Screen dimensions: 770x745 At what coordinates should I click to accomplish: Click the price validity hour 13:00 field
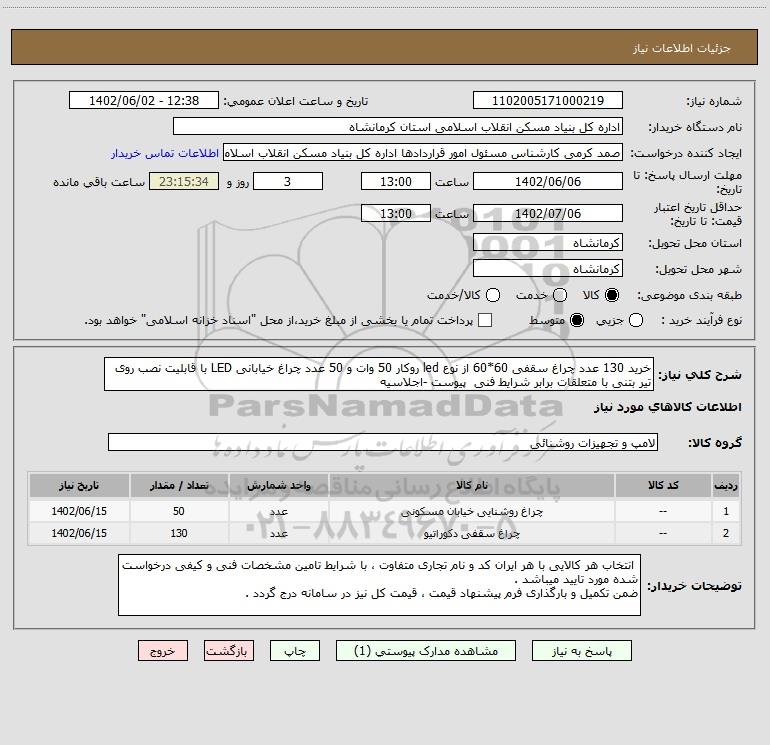(x=396, y=213)
